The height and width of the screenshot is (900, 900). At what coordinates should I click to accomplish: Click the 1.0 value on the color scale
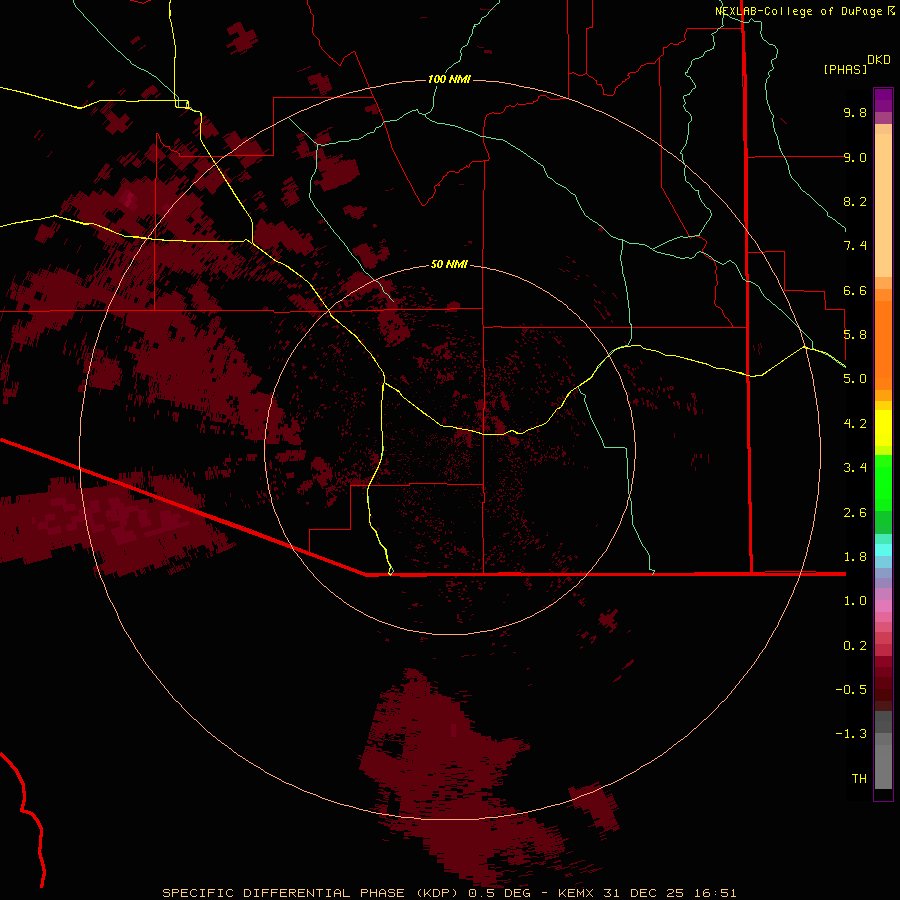(855, 601)
